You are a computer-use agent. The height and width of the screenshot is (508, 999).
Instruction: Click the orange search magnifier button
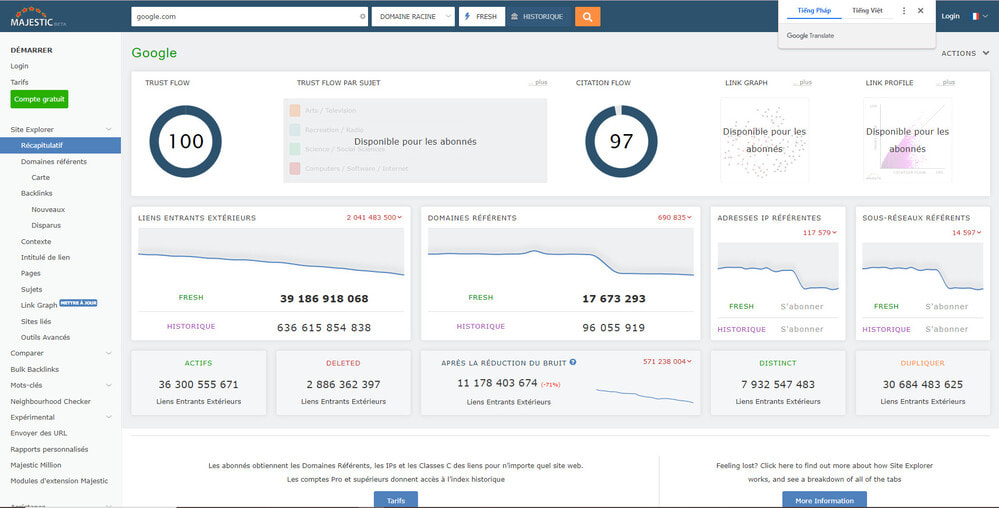587,16
